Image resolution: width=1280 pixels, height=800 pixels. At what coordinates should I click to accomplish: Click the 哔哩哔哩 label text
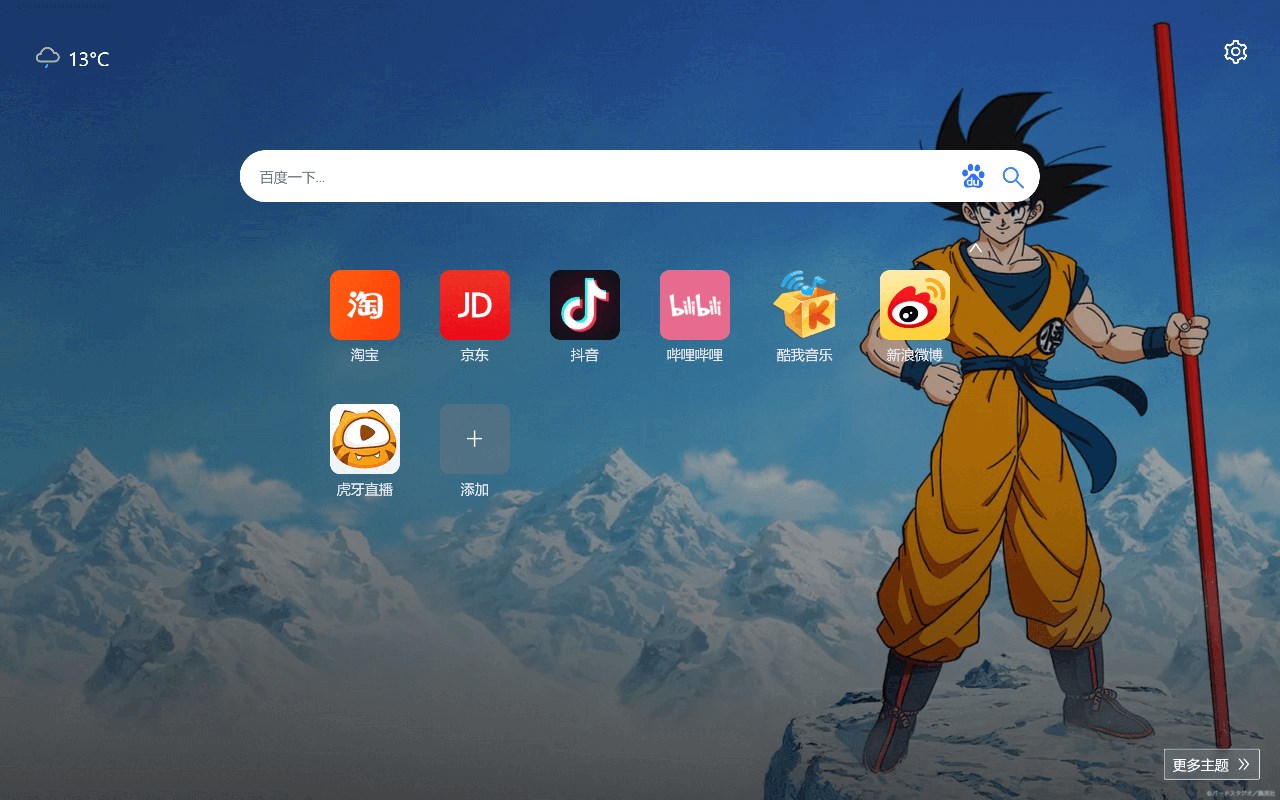tap(695, 355)
